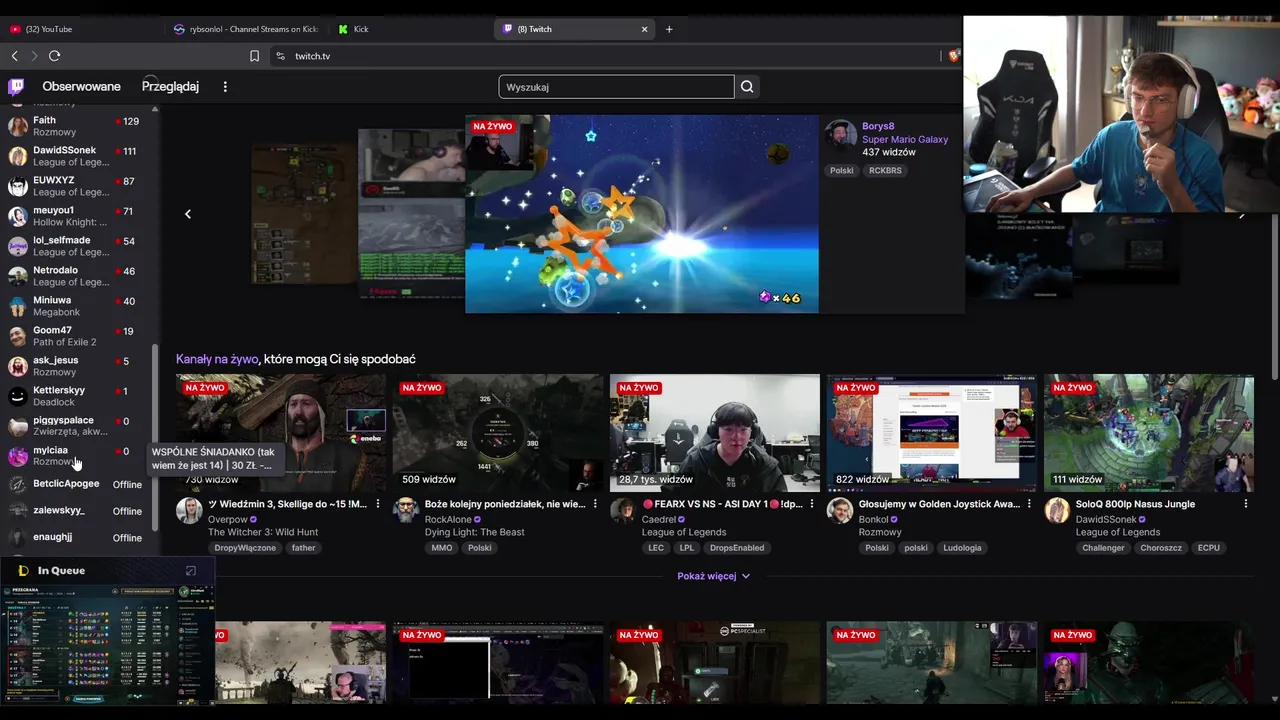1280x720 pixels.
Task: Click Borys8 avatar in featured carousel
Action: pyautogui.click(x=840, y=136)
